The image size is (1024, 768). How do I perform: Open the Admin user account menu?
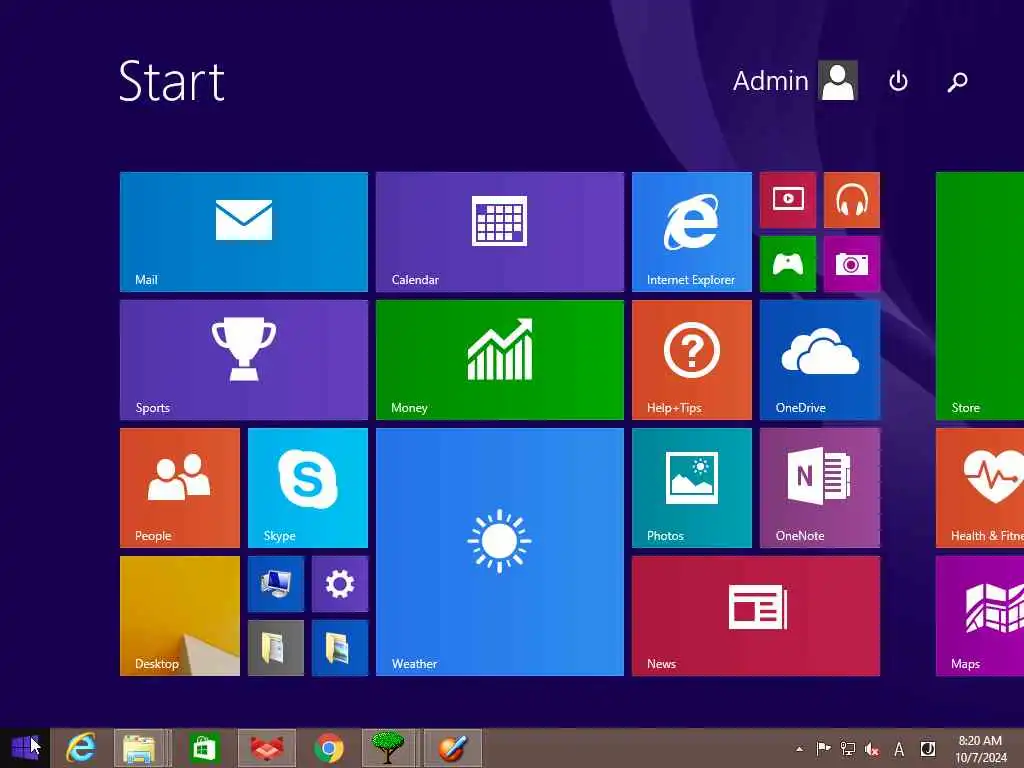(x=795, y=81)
